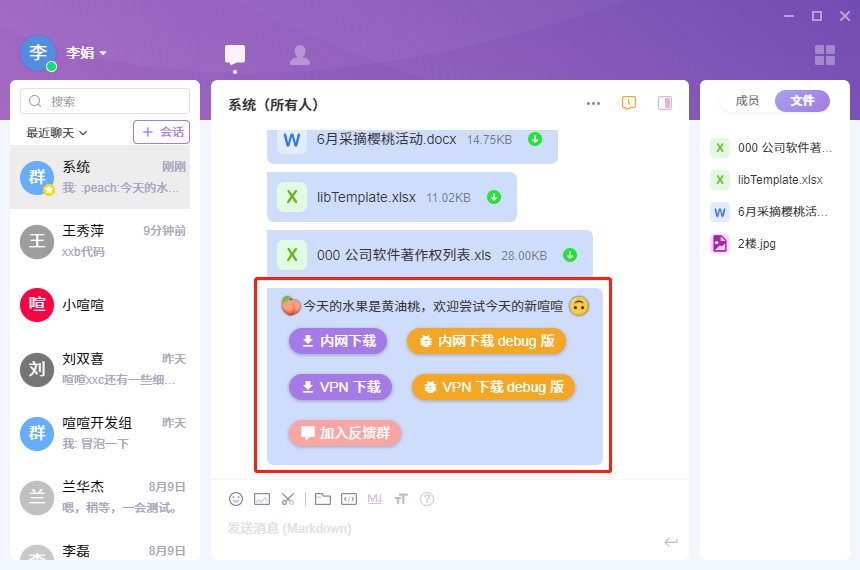Click the 加入反馈群 button
Image resolution: width=860 pixels, height=570 pixels.
[345, 433]
